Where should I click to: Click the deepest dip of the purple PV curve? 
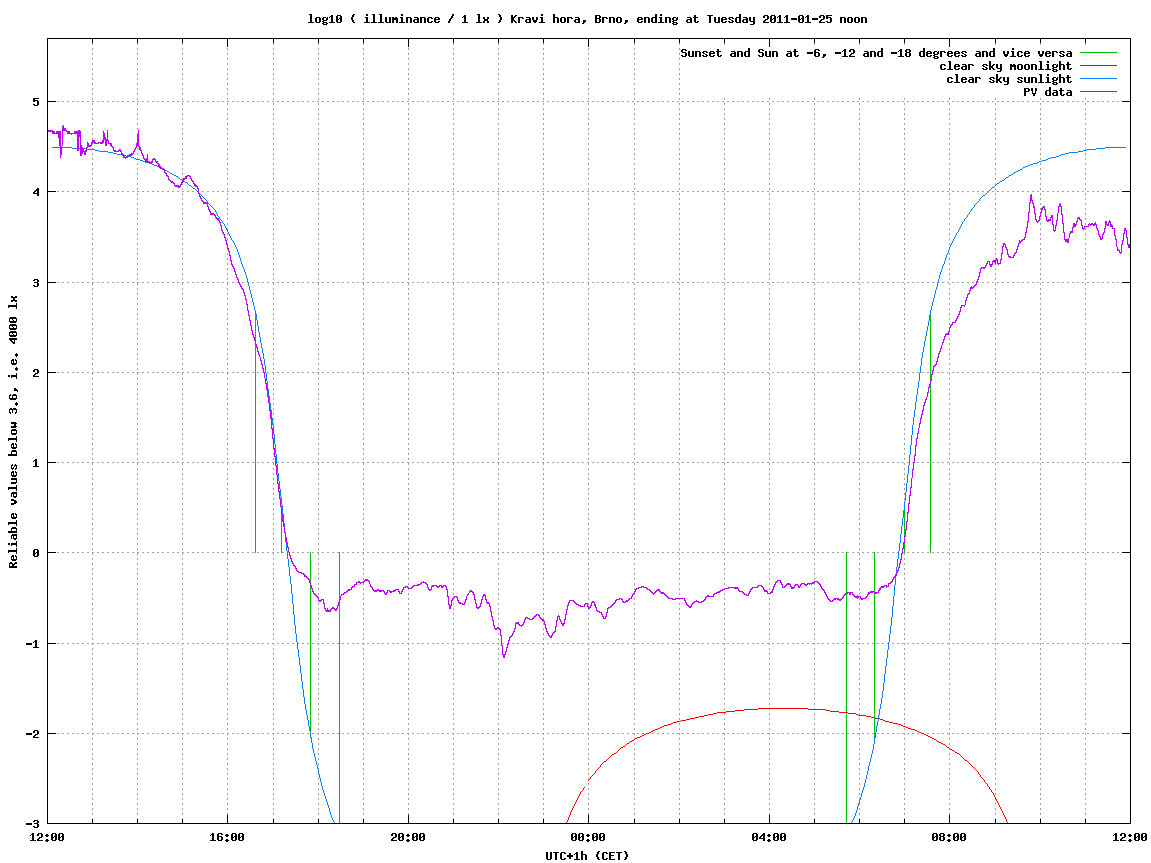(x=504, y=656)
